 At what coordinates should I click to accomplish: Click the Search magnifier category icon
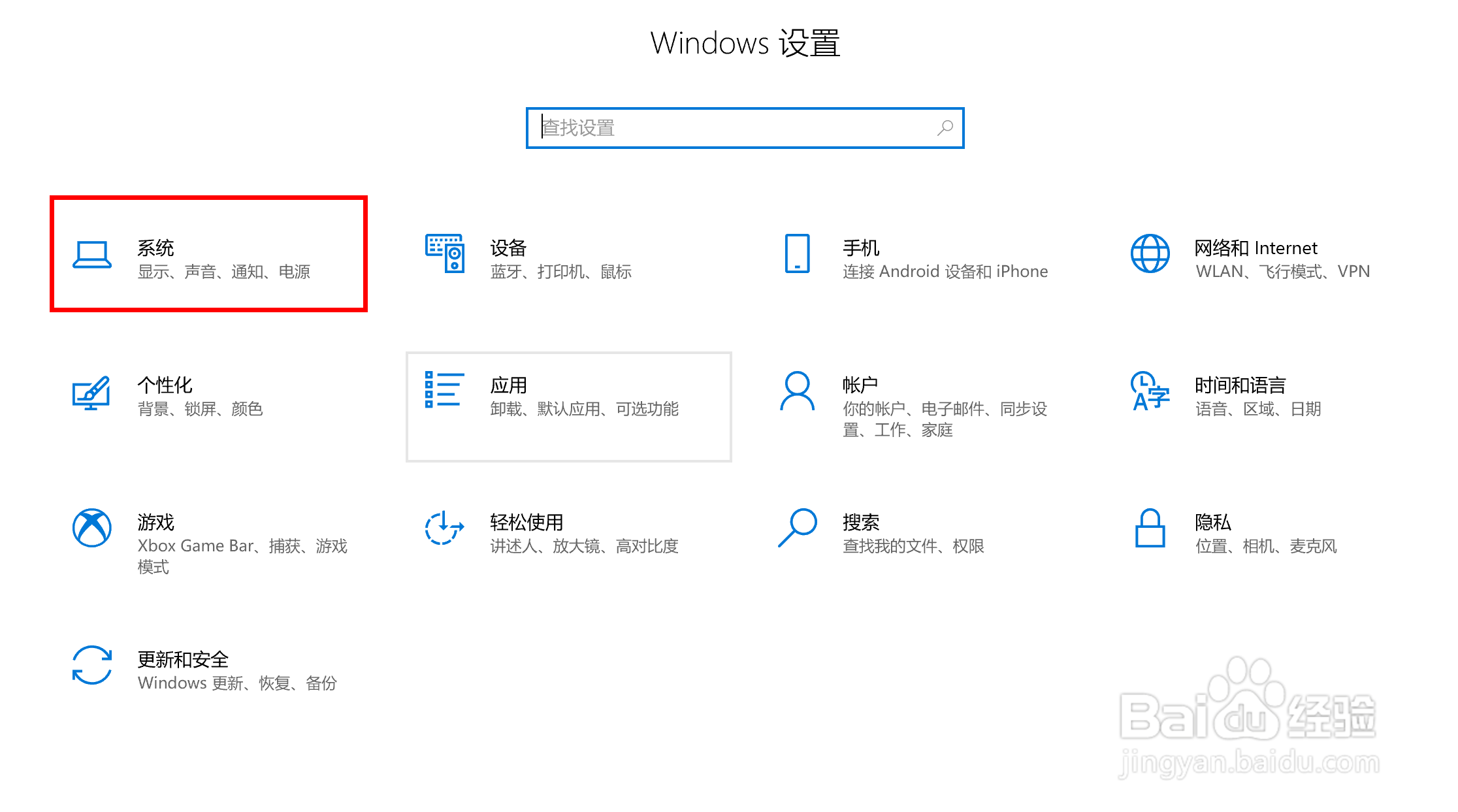[x=798, y=528]
